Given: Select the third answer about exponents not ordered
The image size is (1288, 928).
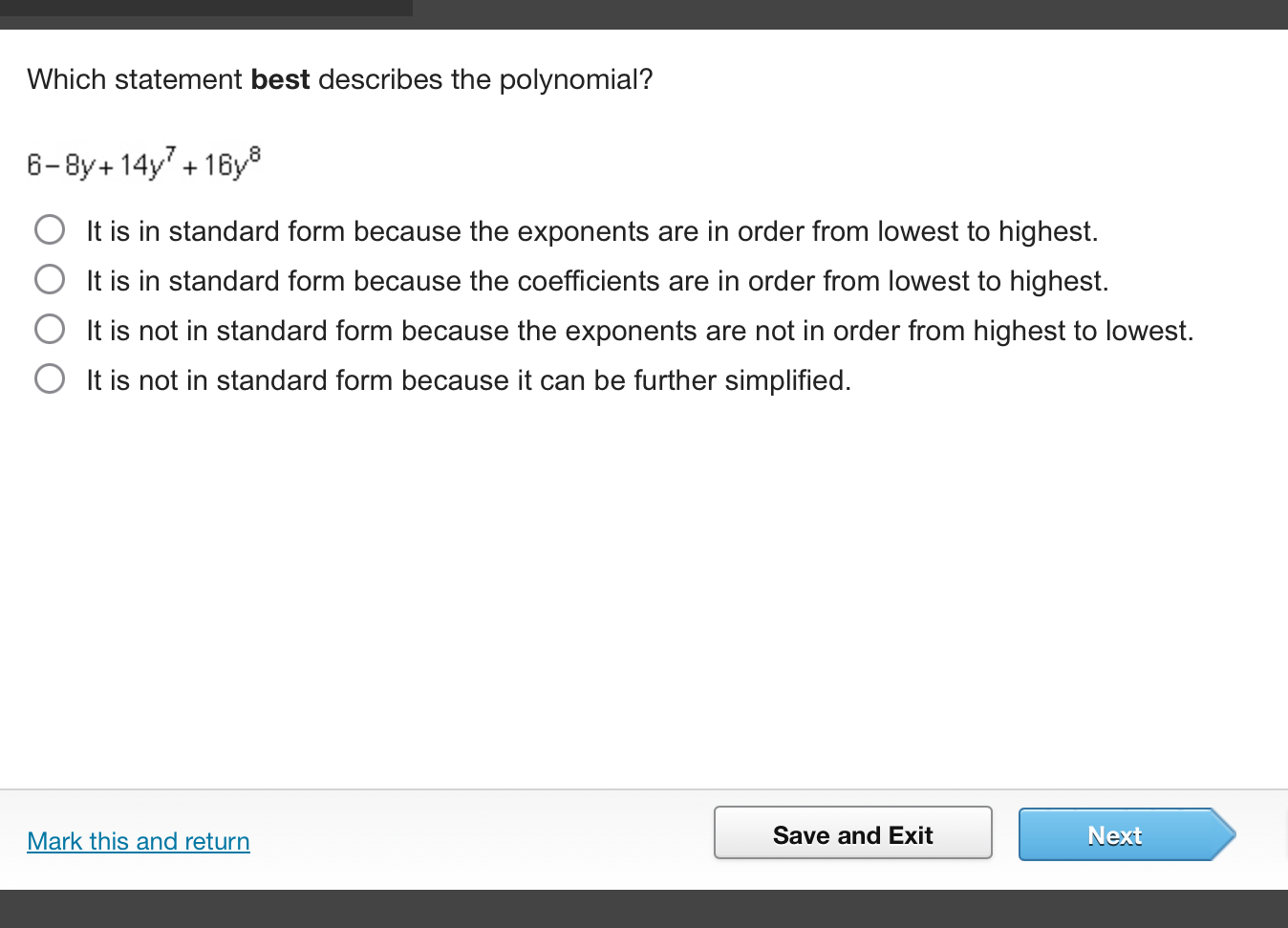Looking at the screenshot, I should click(x=50, y=329).
